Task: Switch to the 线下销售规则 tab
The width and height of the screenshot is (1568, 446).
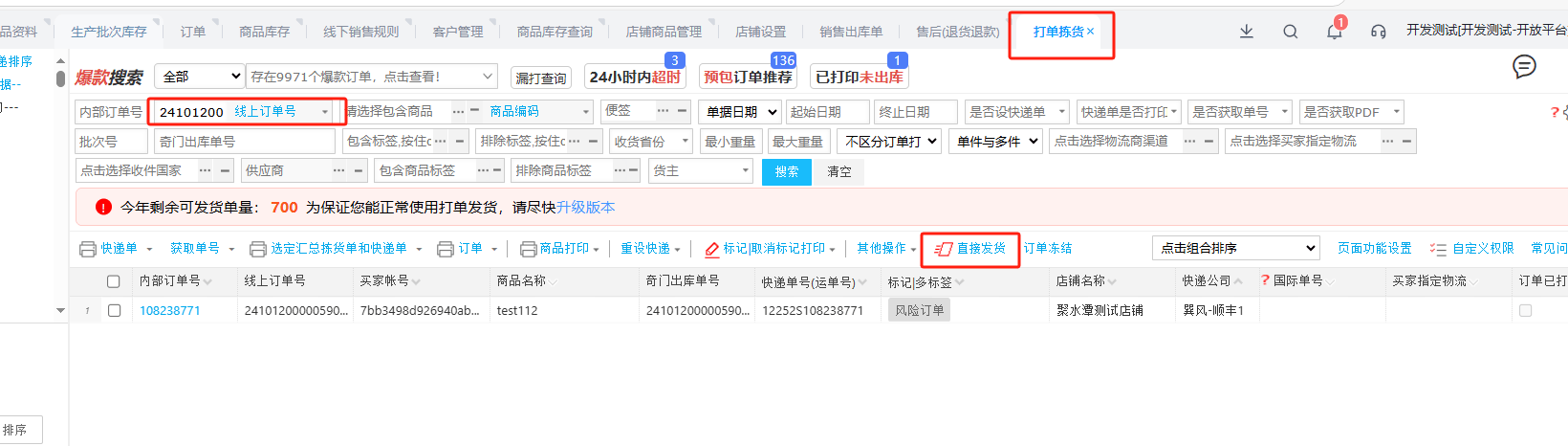Action: point(360,32)
